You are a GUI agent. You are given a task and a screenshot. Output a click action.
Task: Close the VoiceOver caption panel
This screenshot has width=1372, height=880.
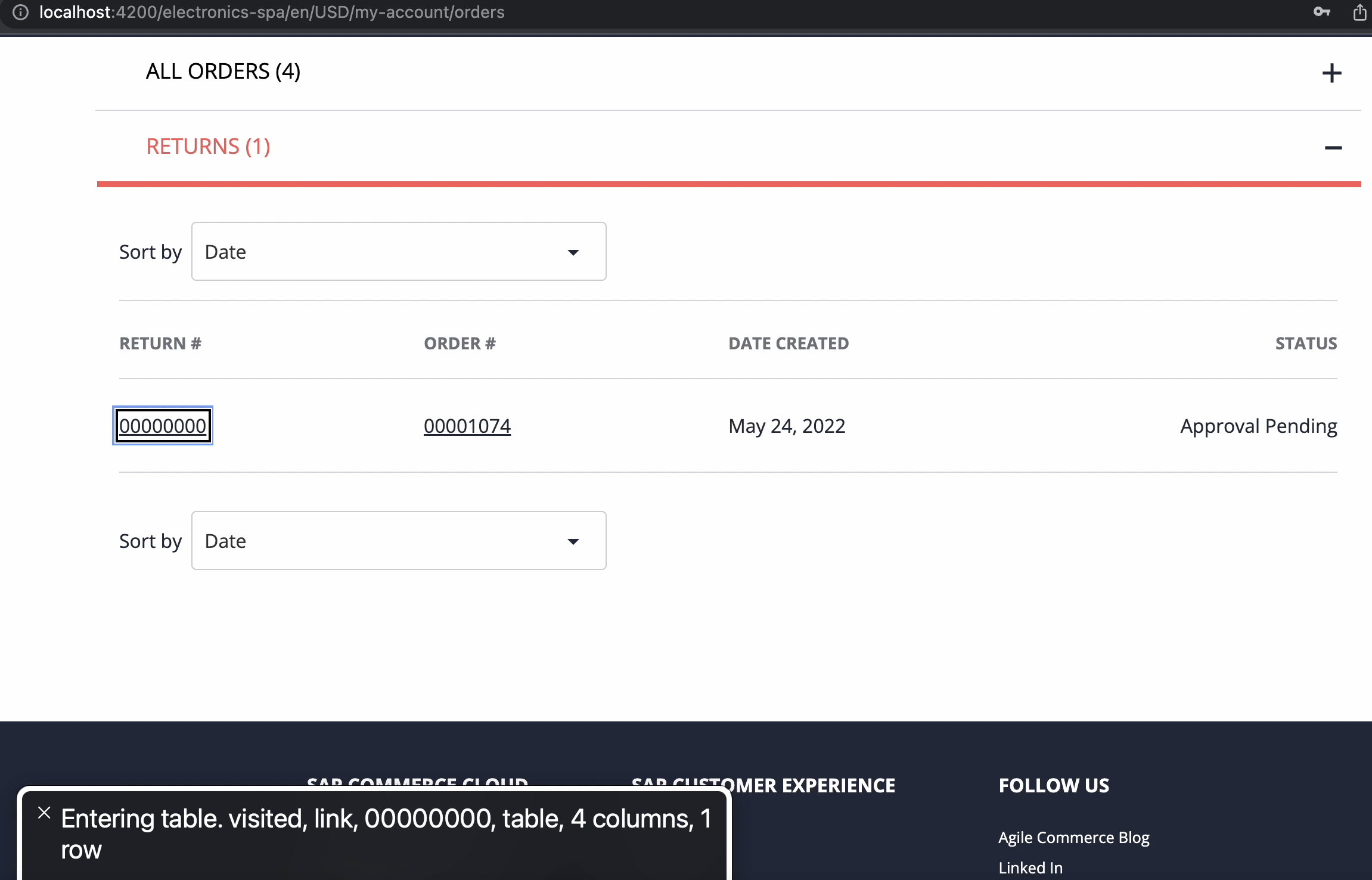tap(44, 812)
